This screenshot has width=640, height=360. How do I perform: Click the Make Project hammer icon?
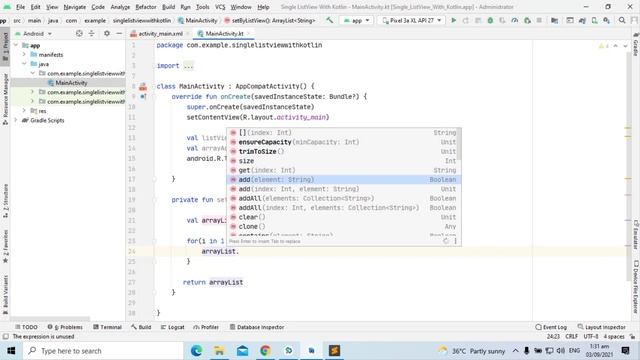(329, 20)
